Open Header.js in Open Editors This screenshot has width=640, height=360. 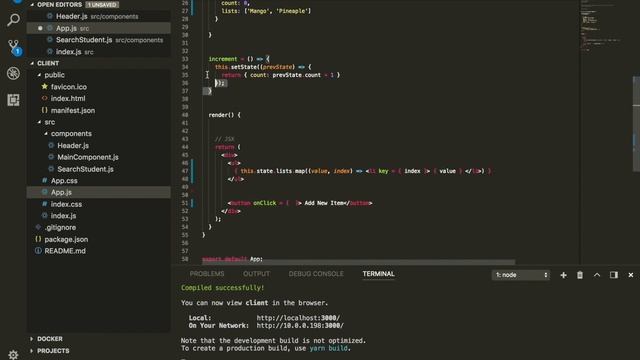pyautogui.click(x=98, y=16)
